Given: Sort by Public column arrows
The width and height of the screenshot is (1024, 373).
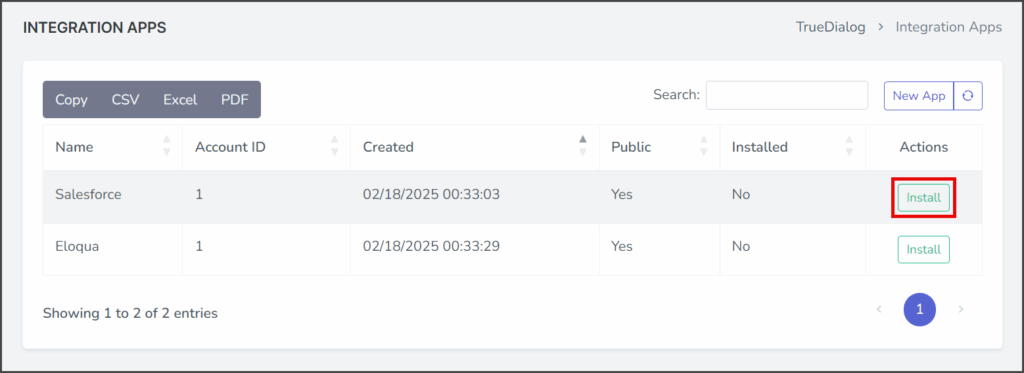Looking at the screenshot, I should click(x=703, y=146).
